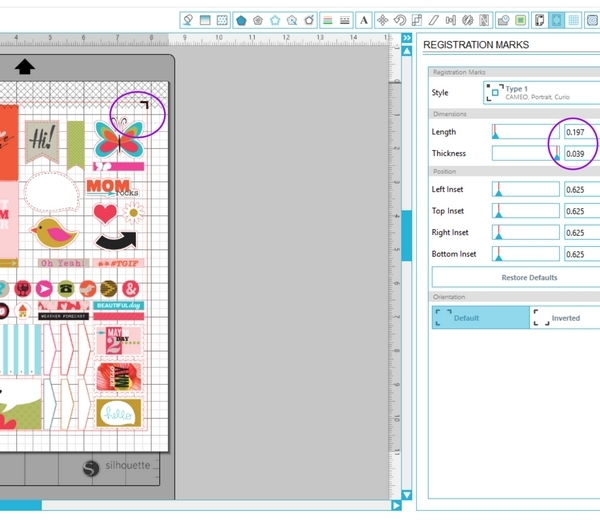Click the spiral icon at toolbar end
600x527 pixels.
tap(593, 20)
